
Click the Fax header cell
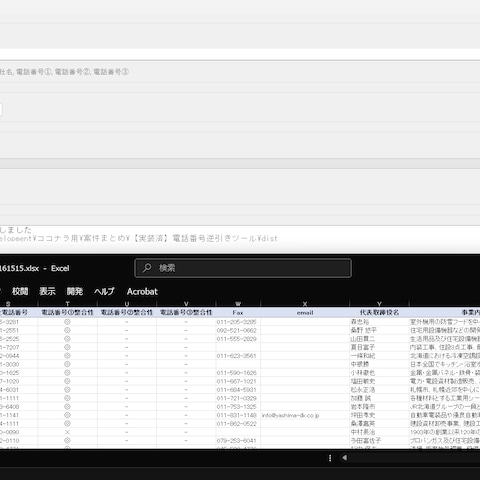pyautogui.click(x=238, y=312)
